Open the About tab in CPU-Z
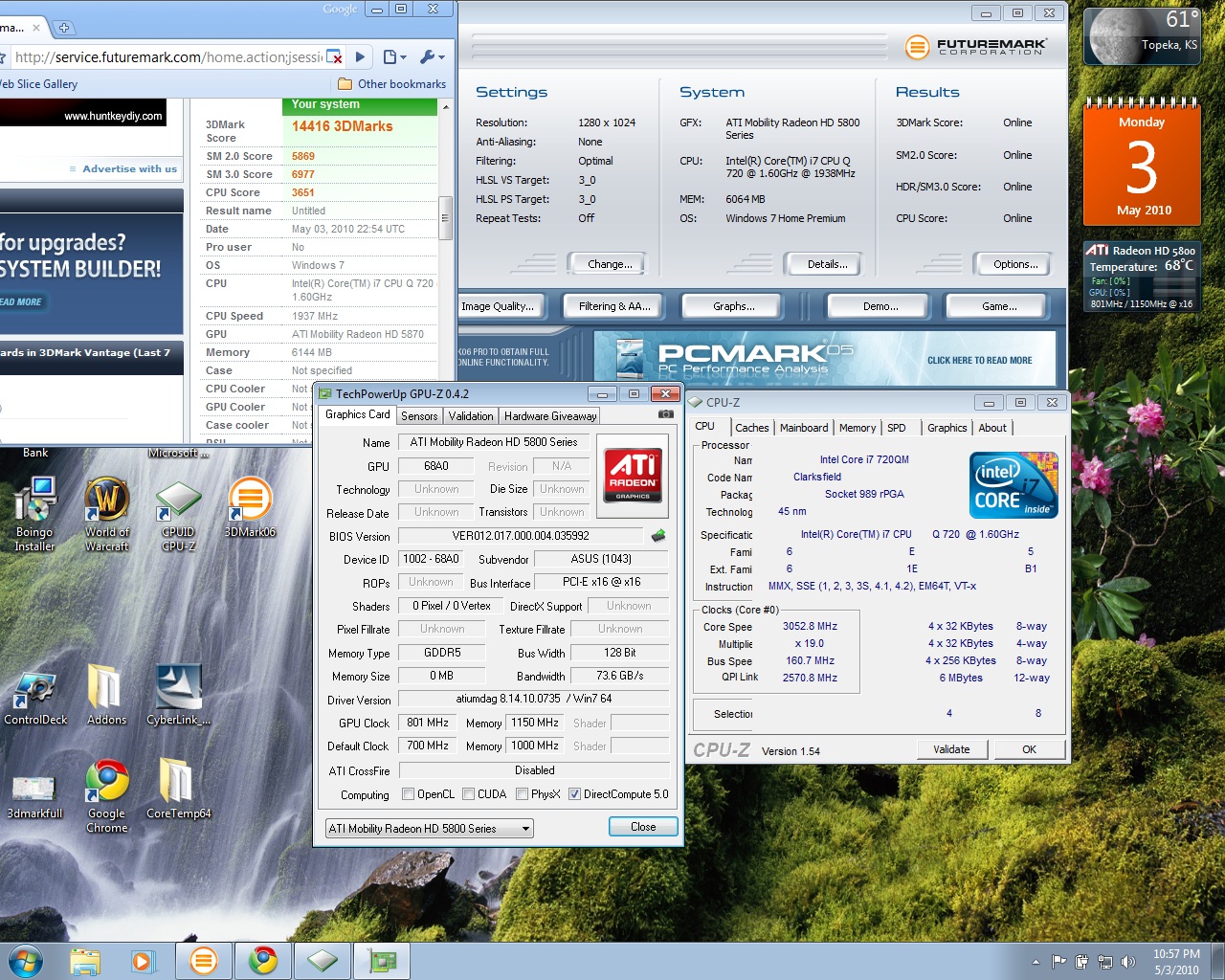 click(992, 428)
